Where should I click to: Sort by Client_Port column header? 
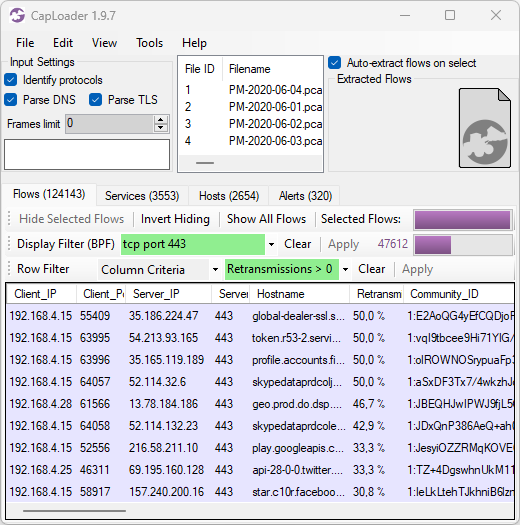(x=101, y=294)
